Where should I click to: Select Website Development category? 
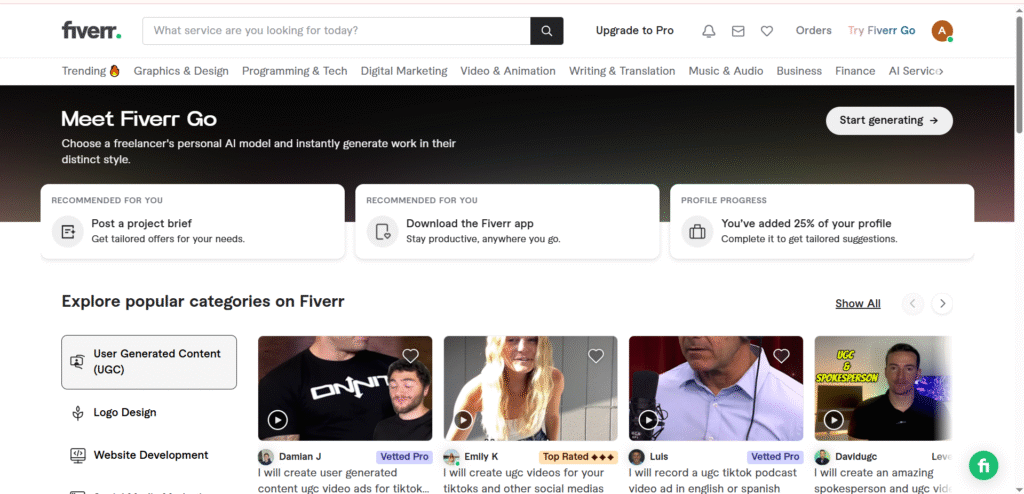pos(149,455)
